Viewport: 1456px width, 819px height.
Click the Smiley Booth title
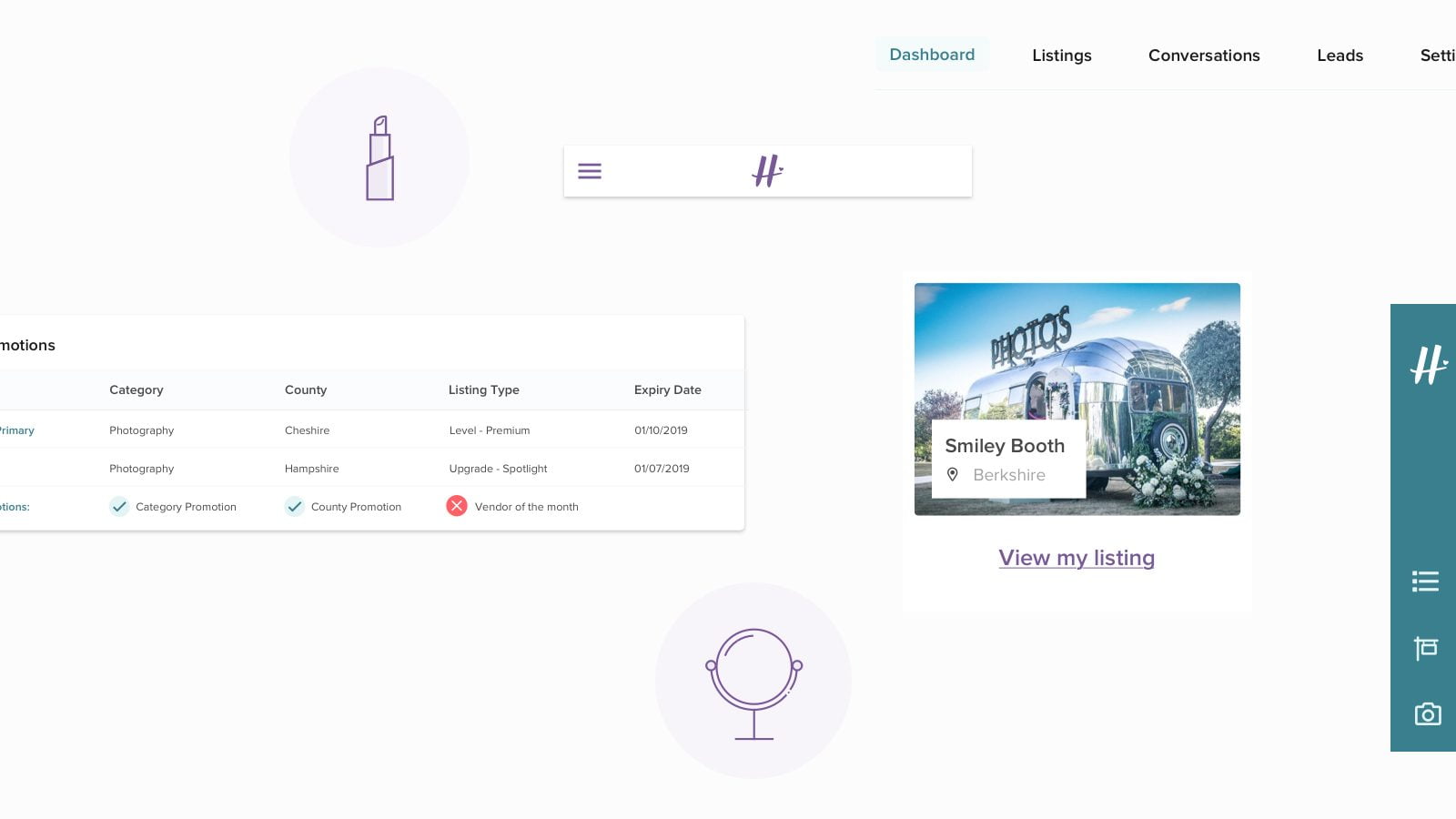click(1005, 446)
